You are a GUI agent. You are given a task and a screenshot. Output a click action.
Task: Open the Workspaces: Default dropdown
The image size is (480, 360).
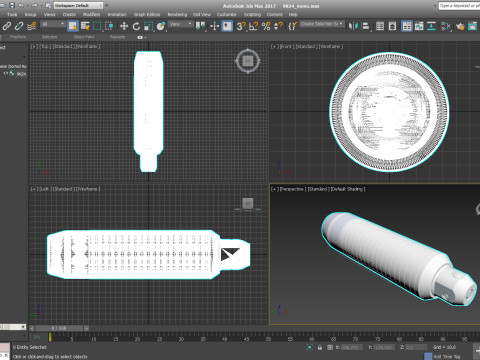point(78,5)
